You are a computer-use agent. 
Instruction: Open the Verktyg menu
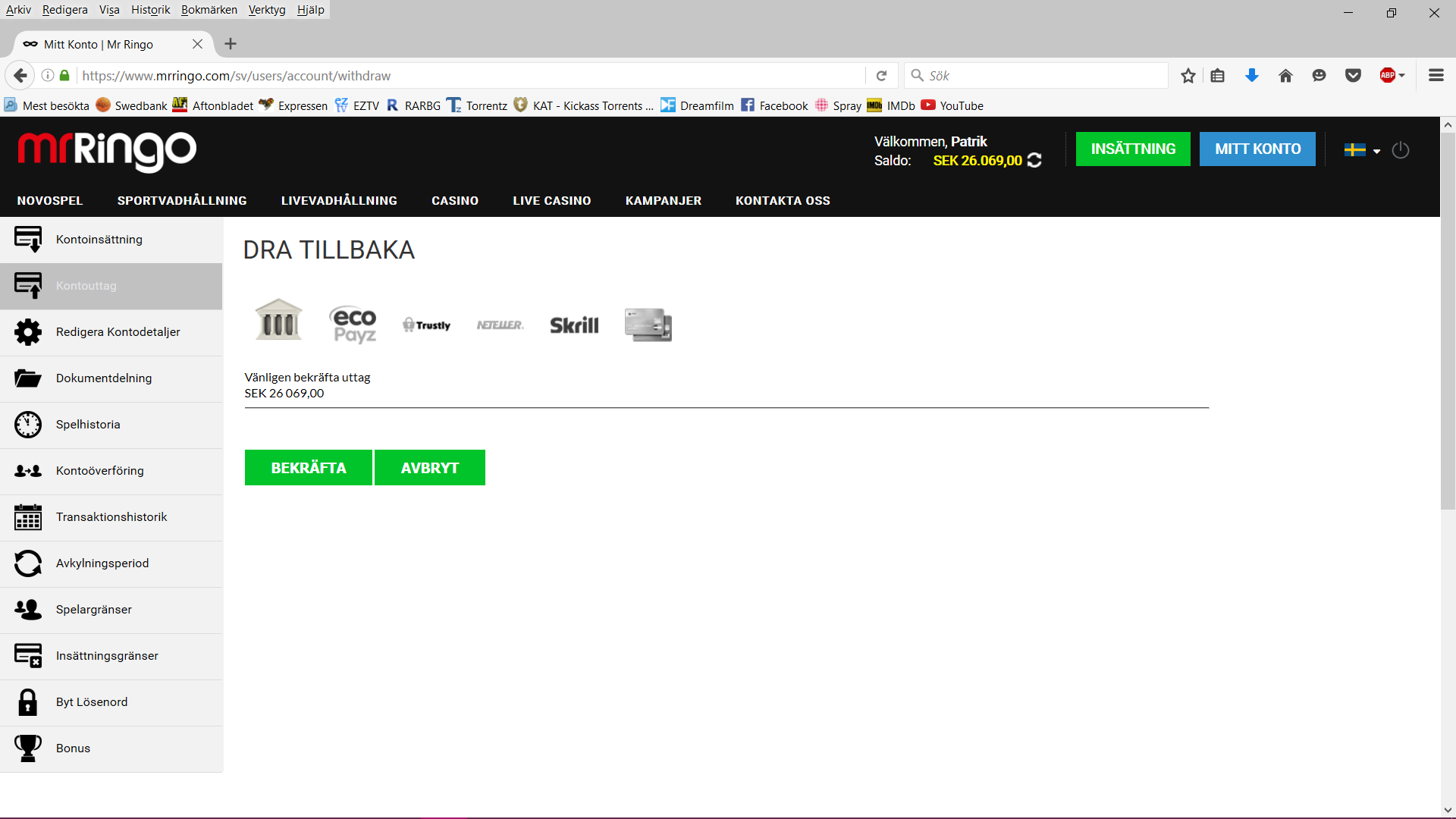tap(267, 10)
